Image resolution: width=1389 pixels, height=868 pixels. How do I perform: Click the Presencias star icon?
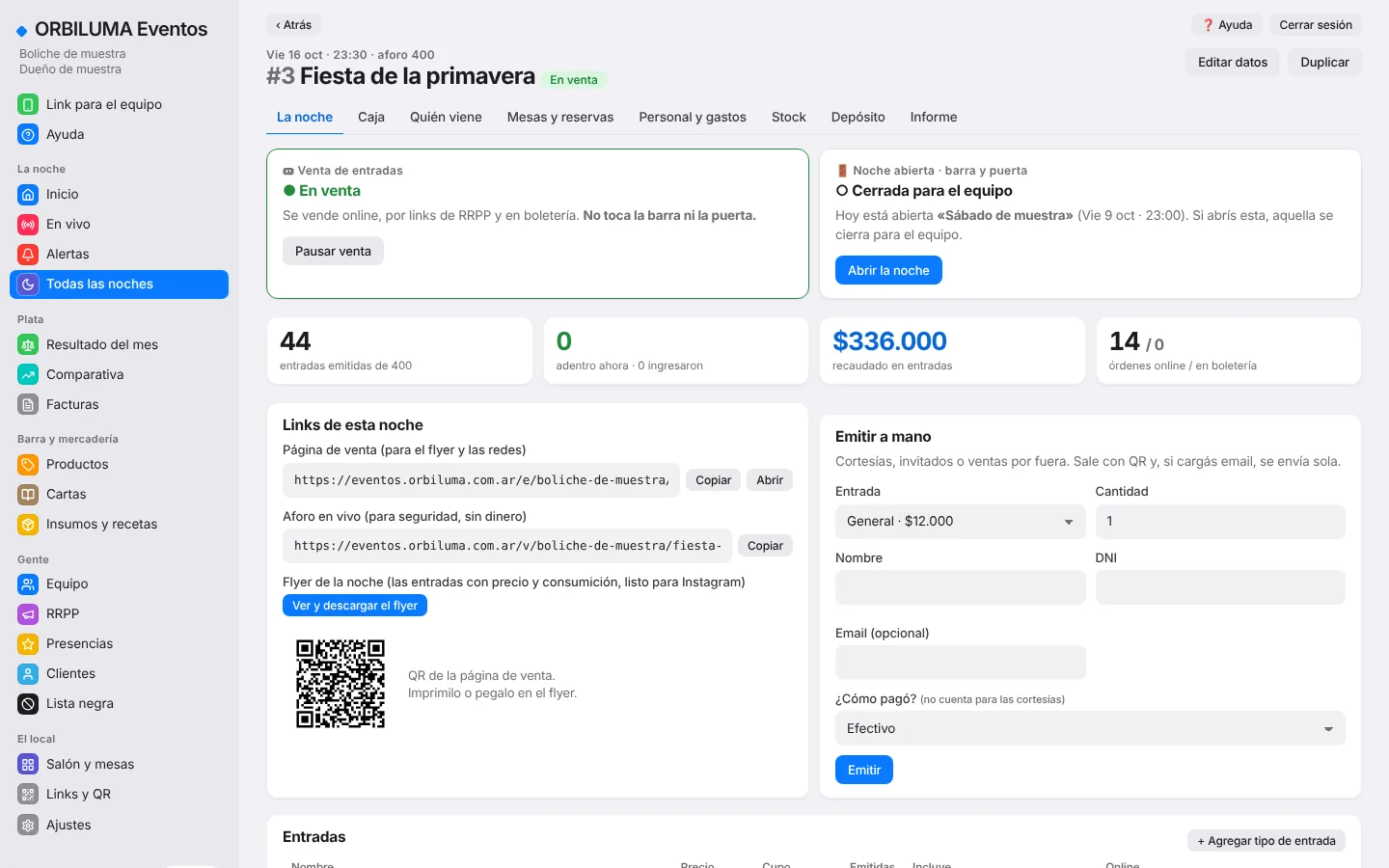click(x=28, y=643)
